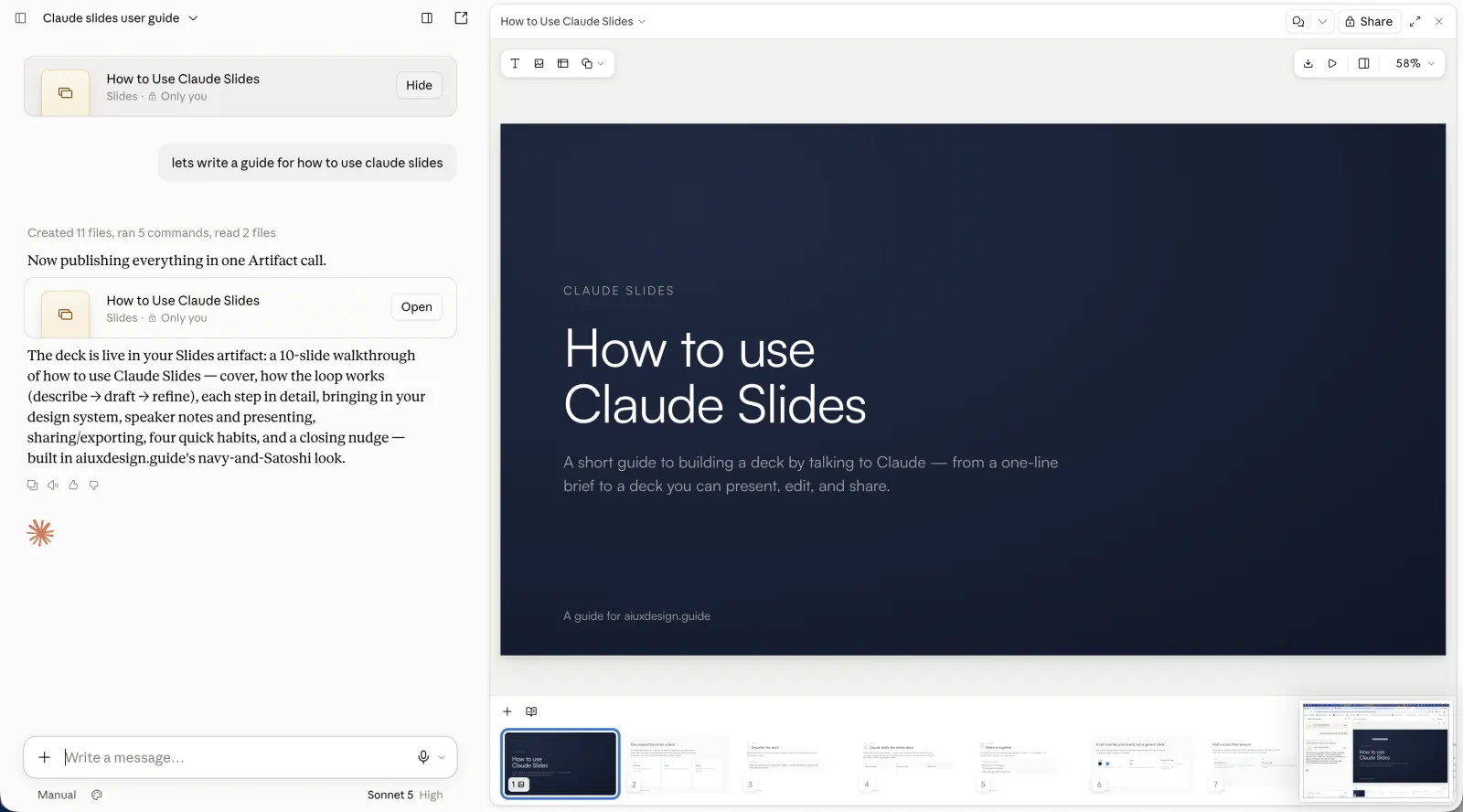Select slide 6 thumbnail

click(1142, 764)
